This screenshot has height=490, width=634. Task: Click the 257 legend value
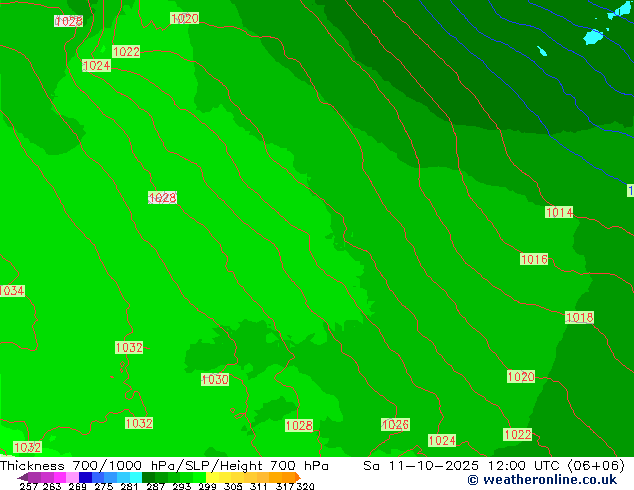coord(29,486)
